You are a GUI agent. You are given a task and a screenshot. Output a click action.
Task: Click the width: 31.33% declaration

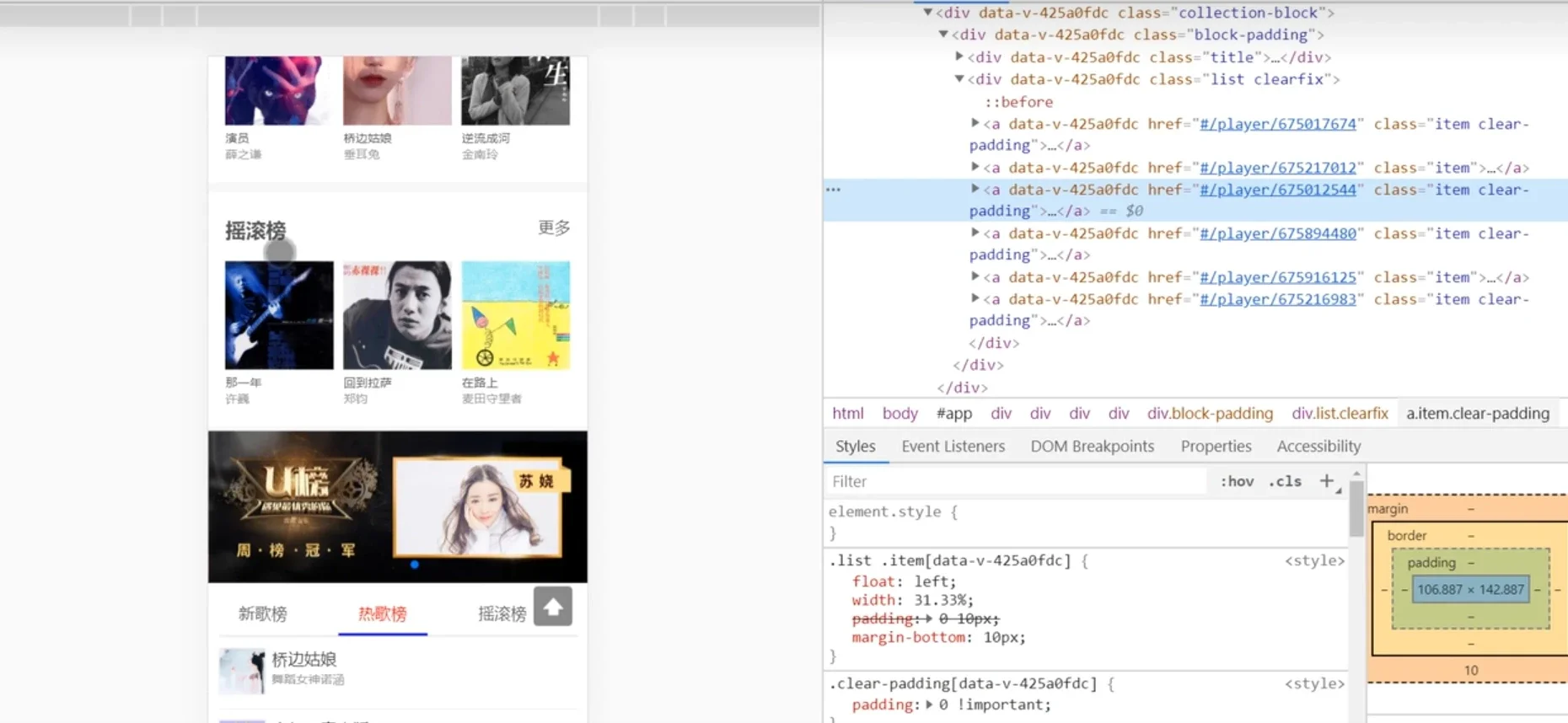tap(912, 600)
